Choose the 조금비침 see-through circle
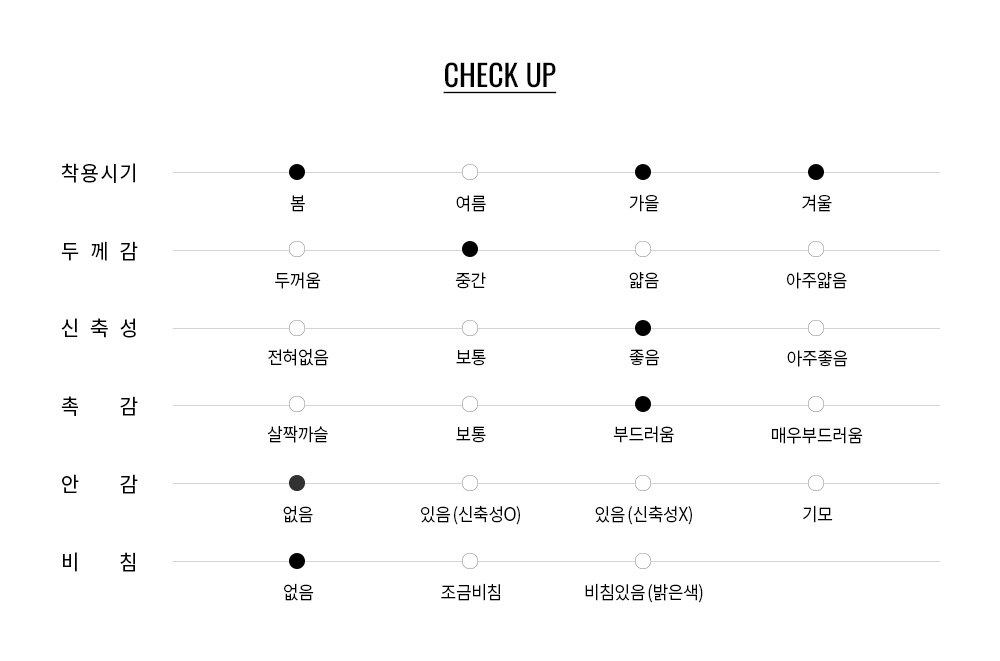 [470, 561]
